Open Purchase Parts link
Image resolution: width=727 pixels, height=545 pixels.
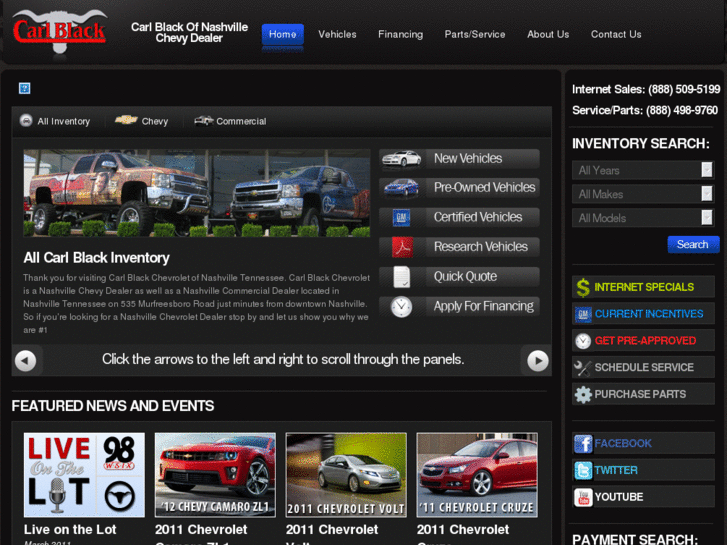click(x=644, y=395)
